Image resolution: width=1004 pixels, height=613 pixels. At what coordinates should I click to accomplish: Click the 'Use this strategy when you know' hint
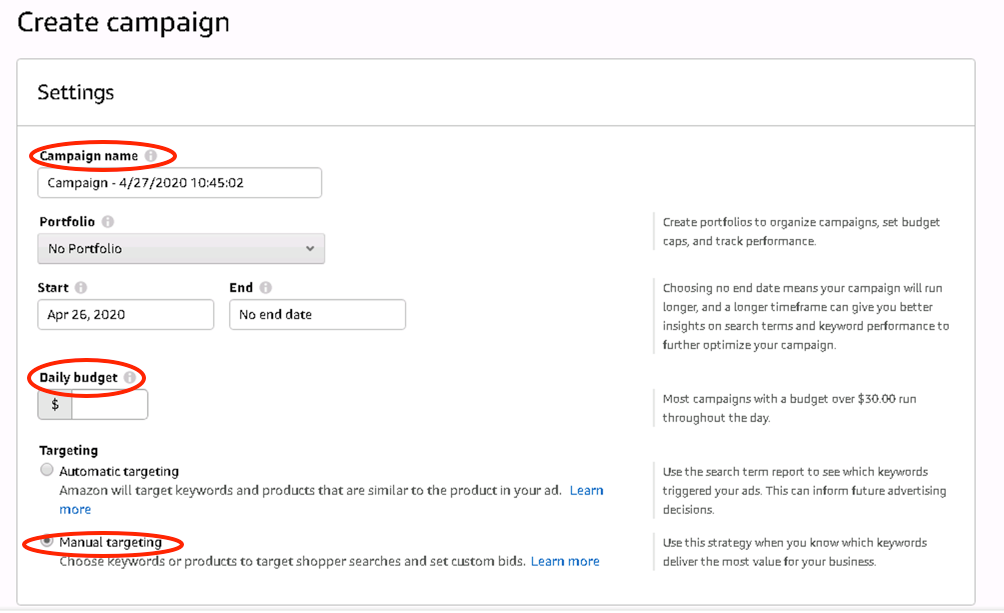(x=795, y=552)
